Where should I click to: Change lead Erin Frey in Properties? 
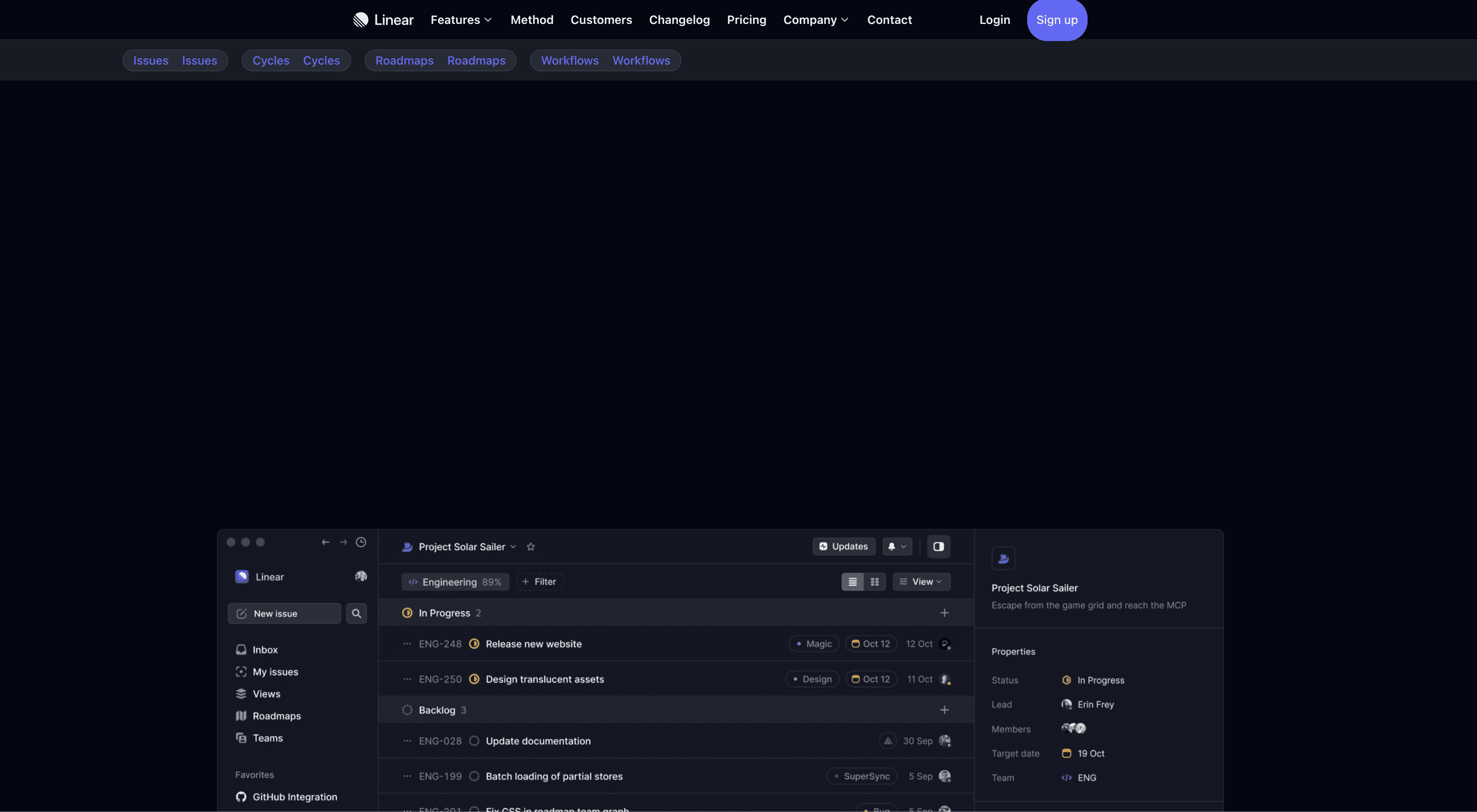1088,704
